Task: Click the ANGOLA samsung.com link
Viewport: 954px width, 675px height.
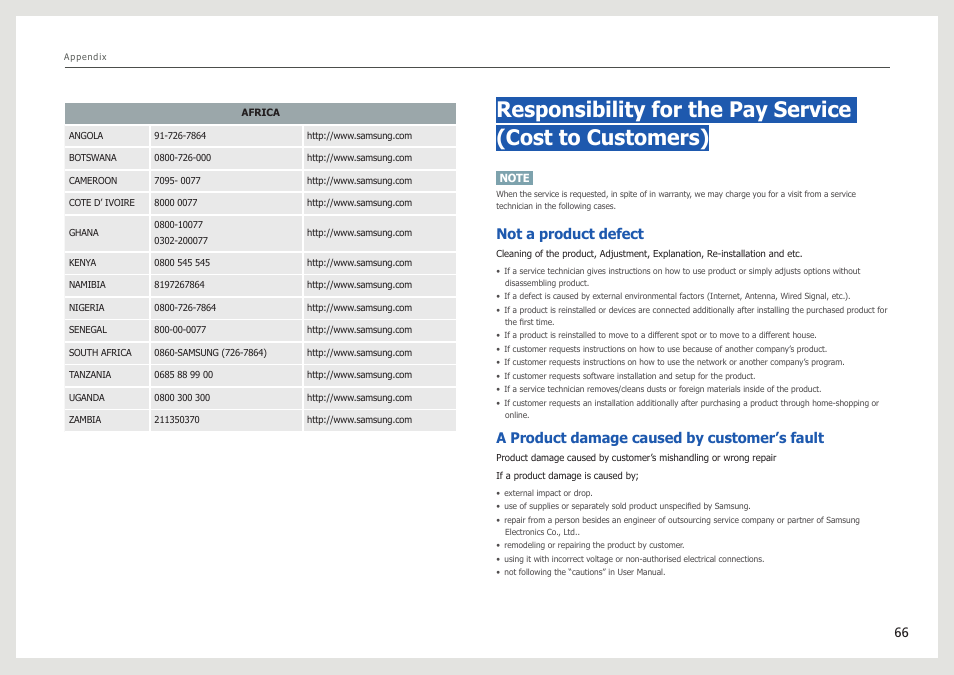Action: (x=359, y=136)
